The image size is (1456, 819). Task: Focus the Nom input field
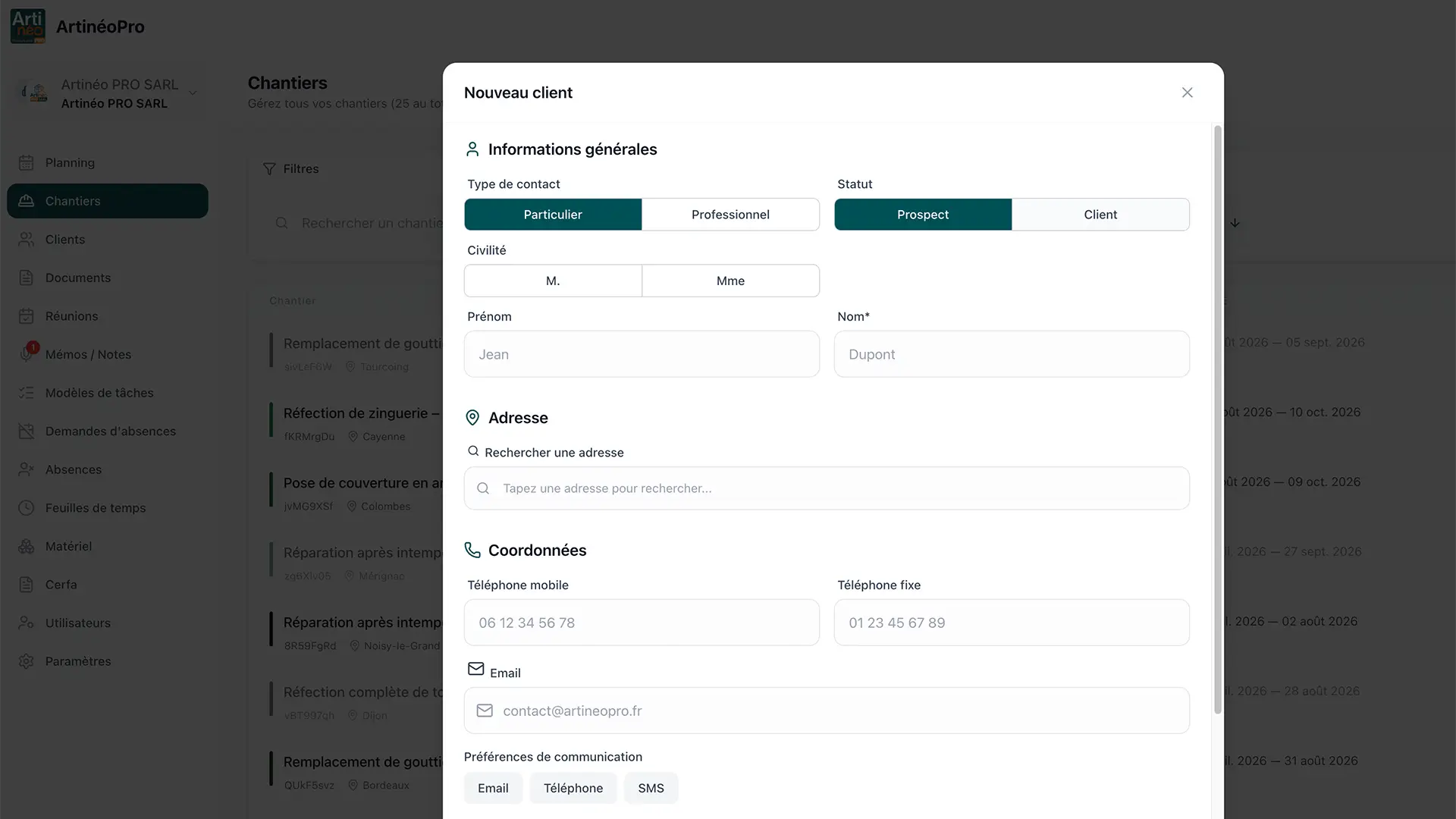tap(1012, 354)
